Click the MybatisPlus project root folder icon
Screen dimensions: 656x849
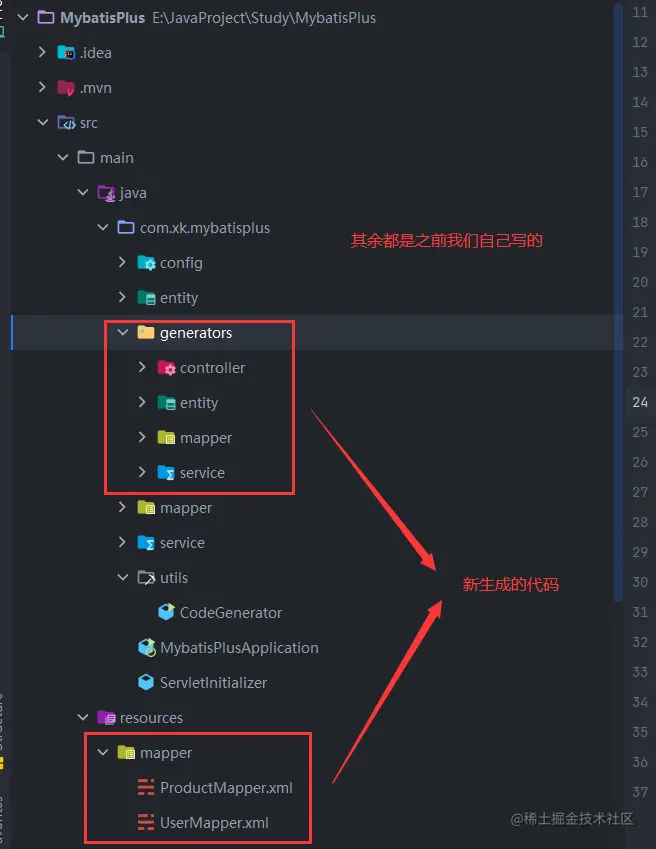(45, 18)
